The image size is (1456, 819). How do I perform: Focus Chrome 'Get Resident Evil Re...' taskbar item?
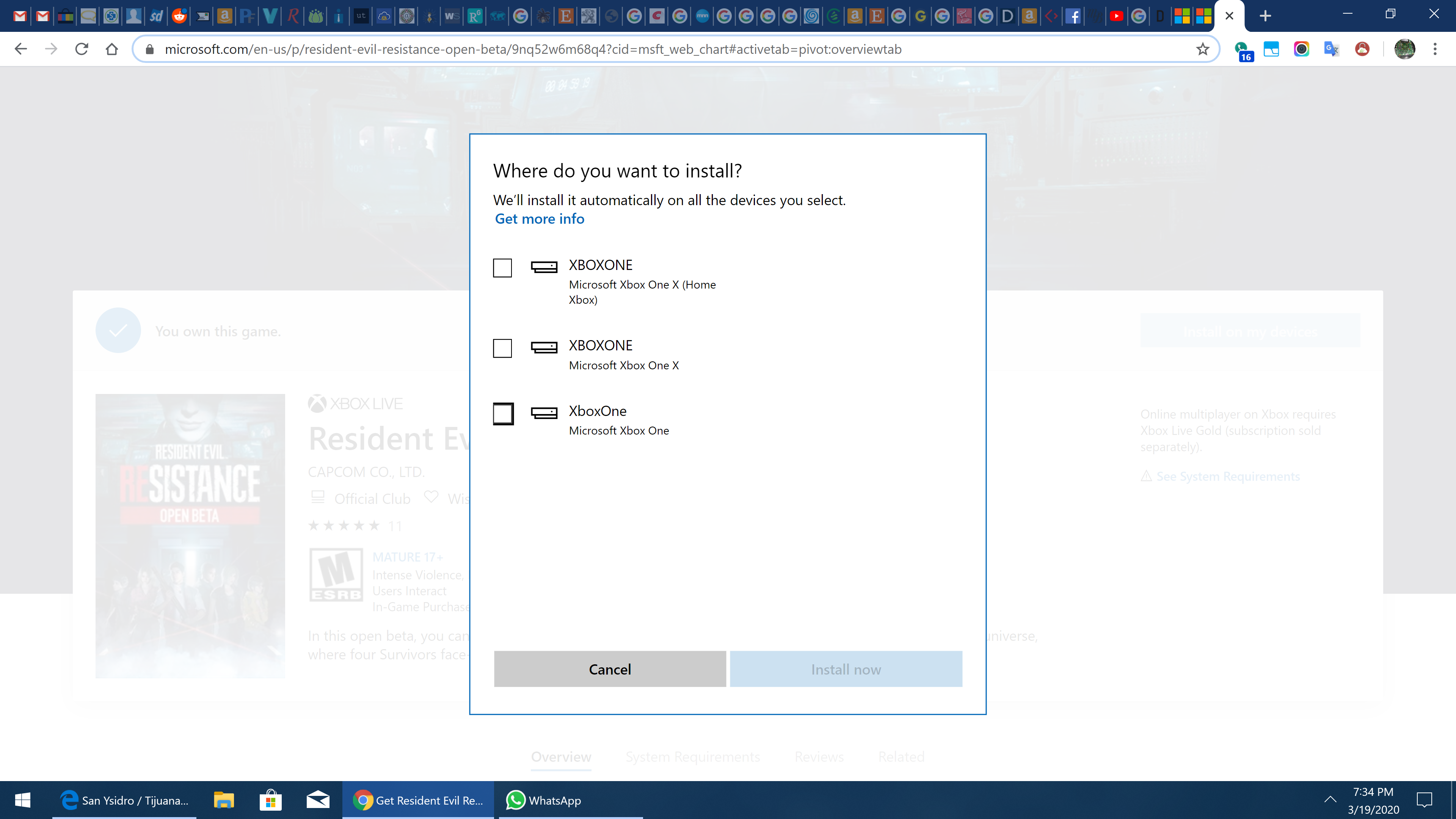pyautogui.click(x=418, y=800)
